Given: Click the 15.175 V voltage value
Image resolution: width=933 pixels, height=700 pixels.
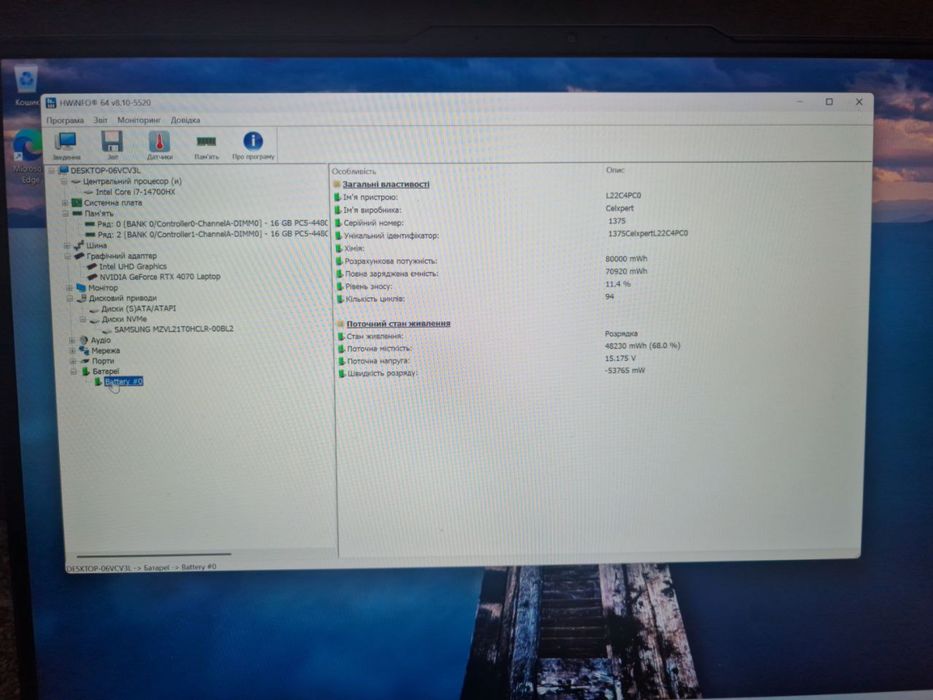Looking at the screenshot, I should tap(620, 358).
